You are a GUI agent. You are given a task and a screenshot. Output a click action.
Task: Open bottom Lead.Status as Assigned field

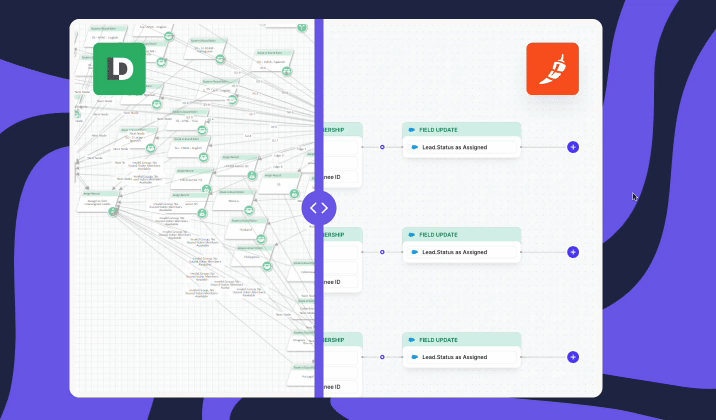(x=462, y=357)
